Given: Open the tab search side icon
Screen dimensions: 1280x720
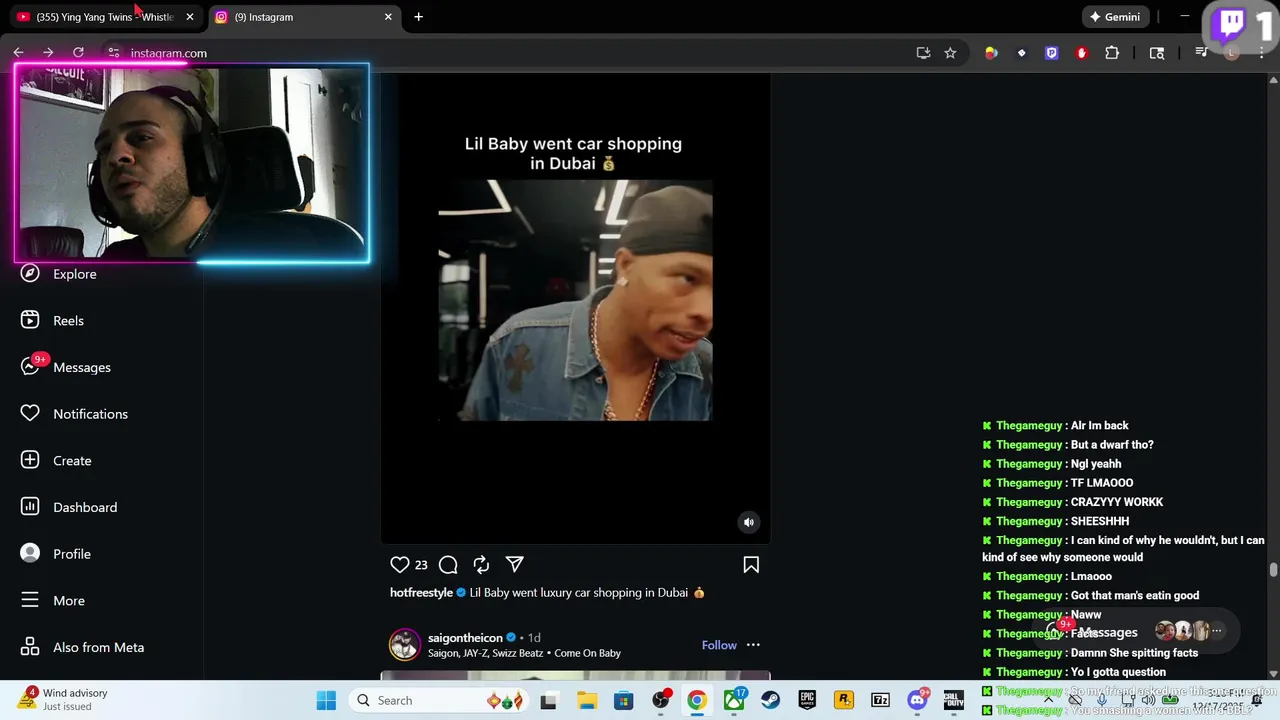Looking at the screenshot, I should click(x=1157, y=53).
